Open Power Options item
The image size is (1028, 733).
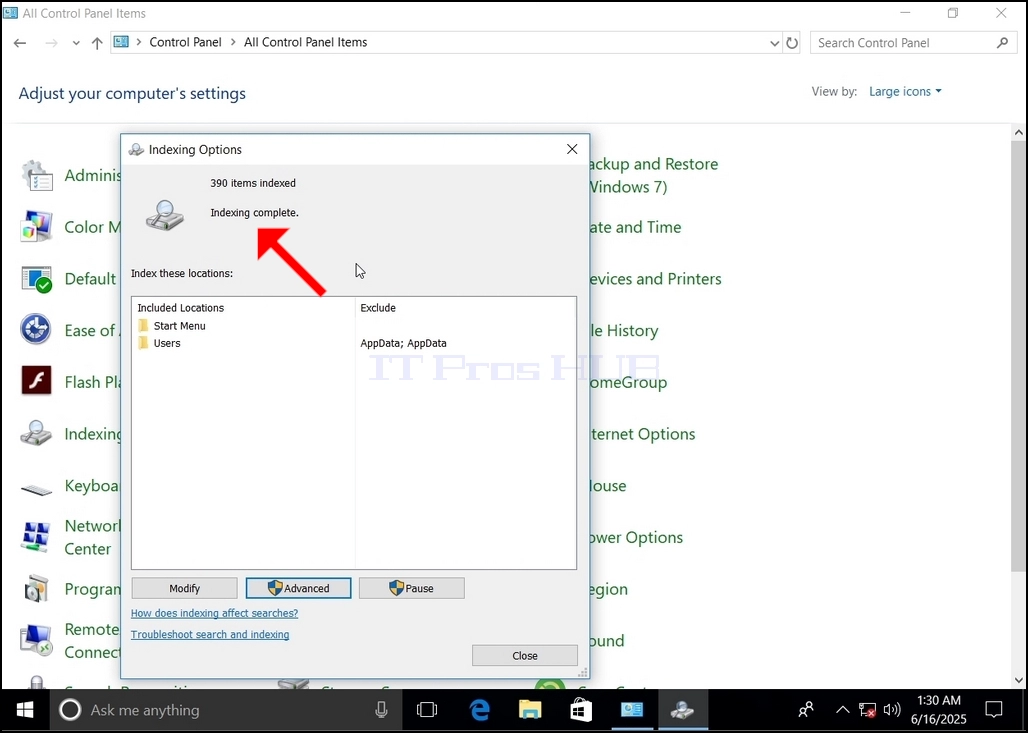click(636, 538)
